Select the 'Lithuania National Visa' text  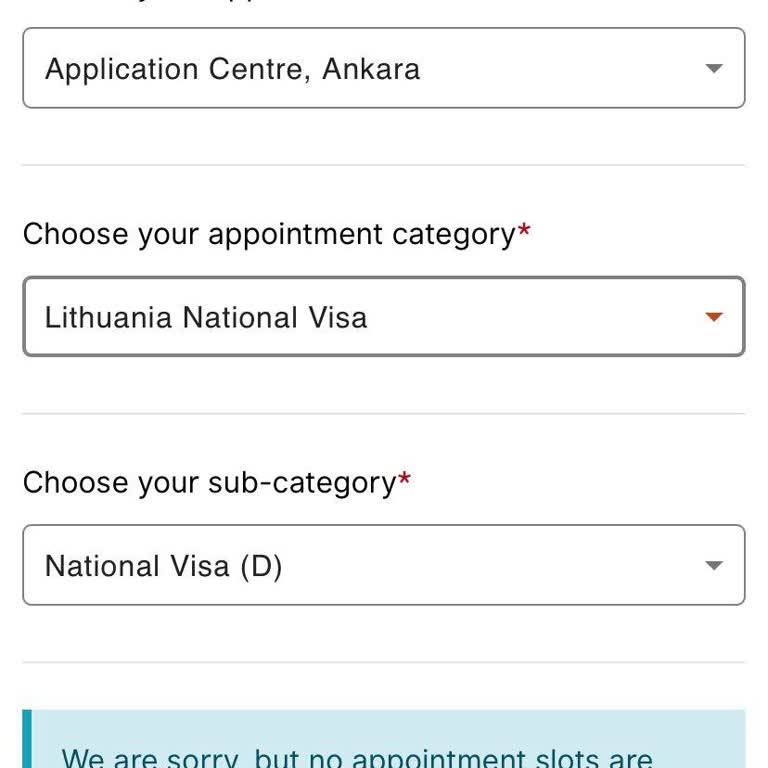click(206, 318)
